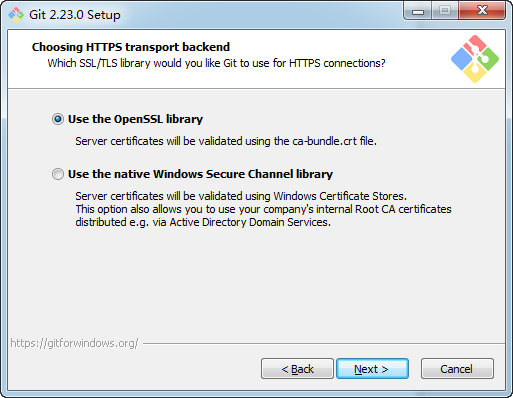The width and height of the screenshot is (513, 398).
Task: Click the disabled maximize window button
Action: pyautogui.click(x=445, y=11)
